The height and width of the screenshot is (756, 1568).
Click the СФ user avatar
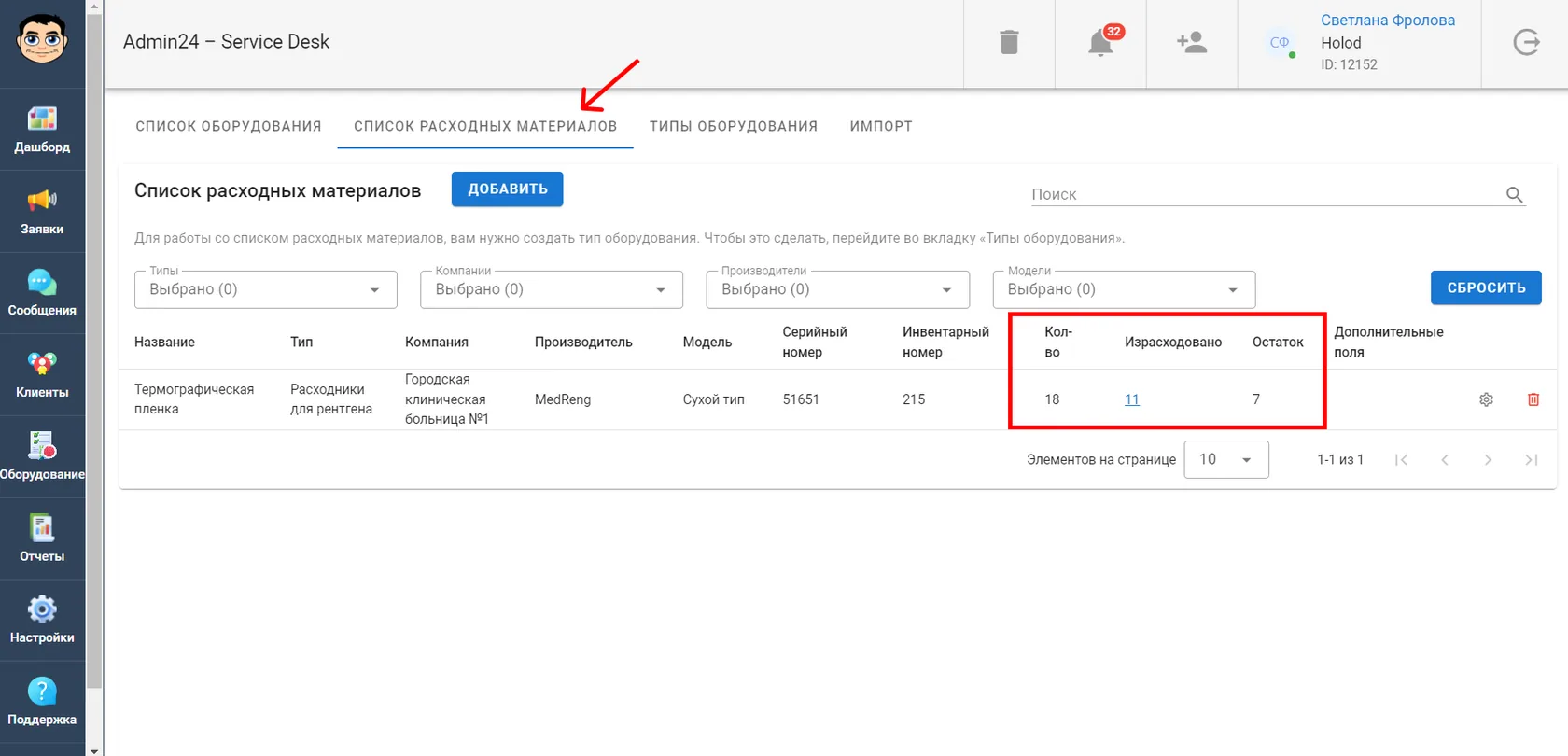[1280, 43]
